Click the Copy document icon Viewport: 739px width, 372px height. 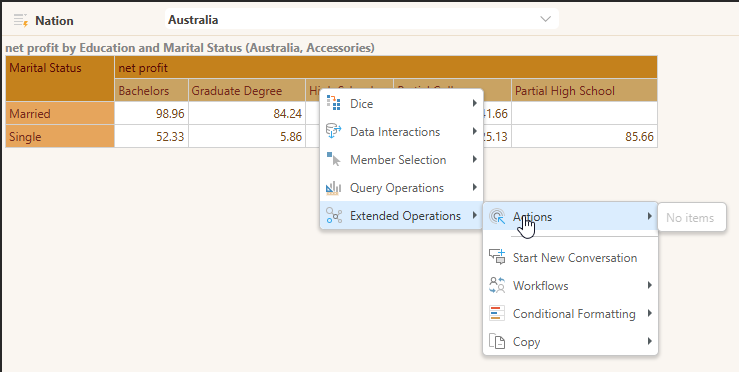pos(497,342)
